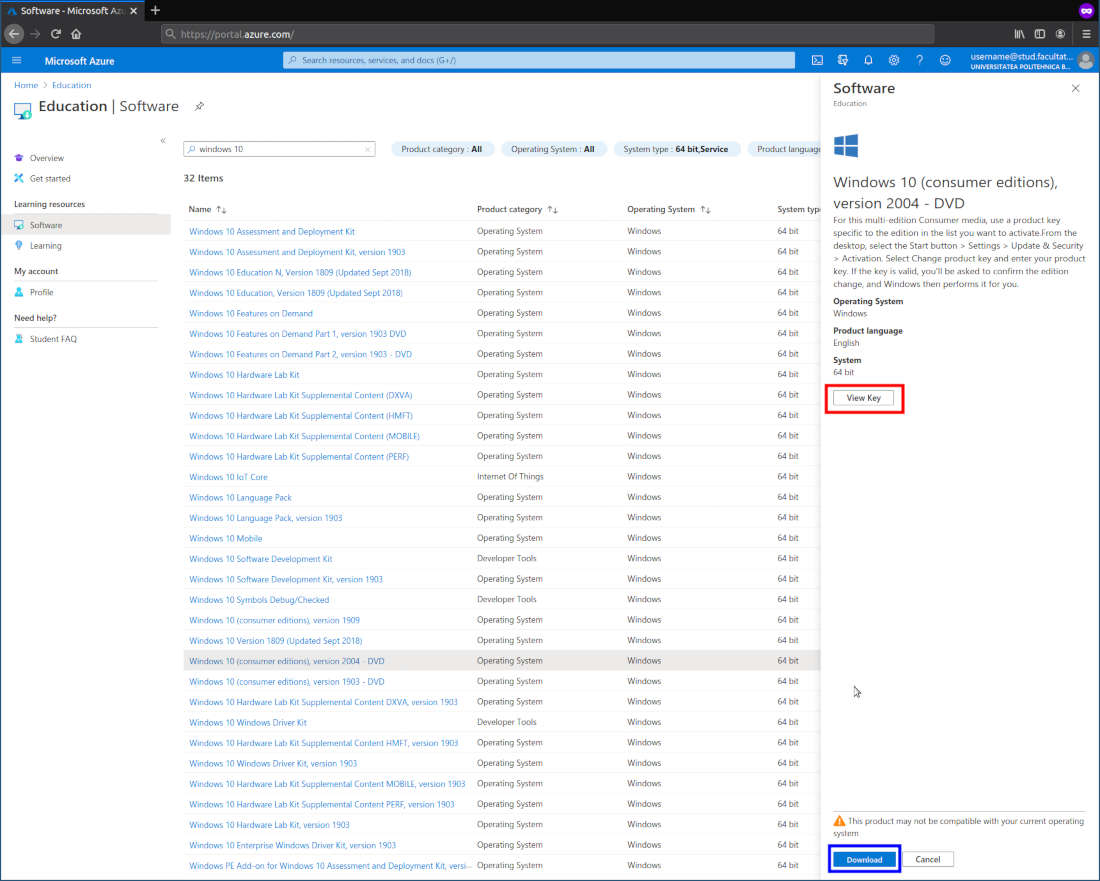Viewport: 1100px width, 881px height.
Task: Open the Product category filter
Action: (x=441, y=149)
